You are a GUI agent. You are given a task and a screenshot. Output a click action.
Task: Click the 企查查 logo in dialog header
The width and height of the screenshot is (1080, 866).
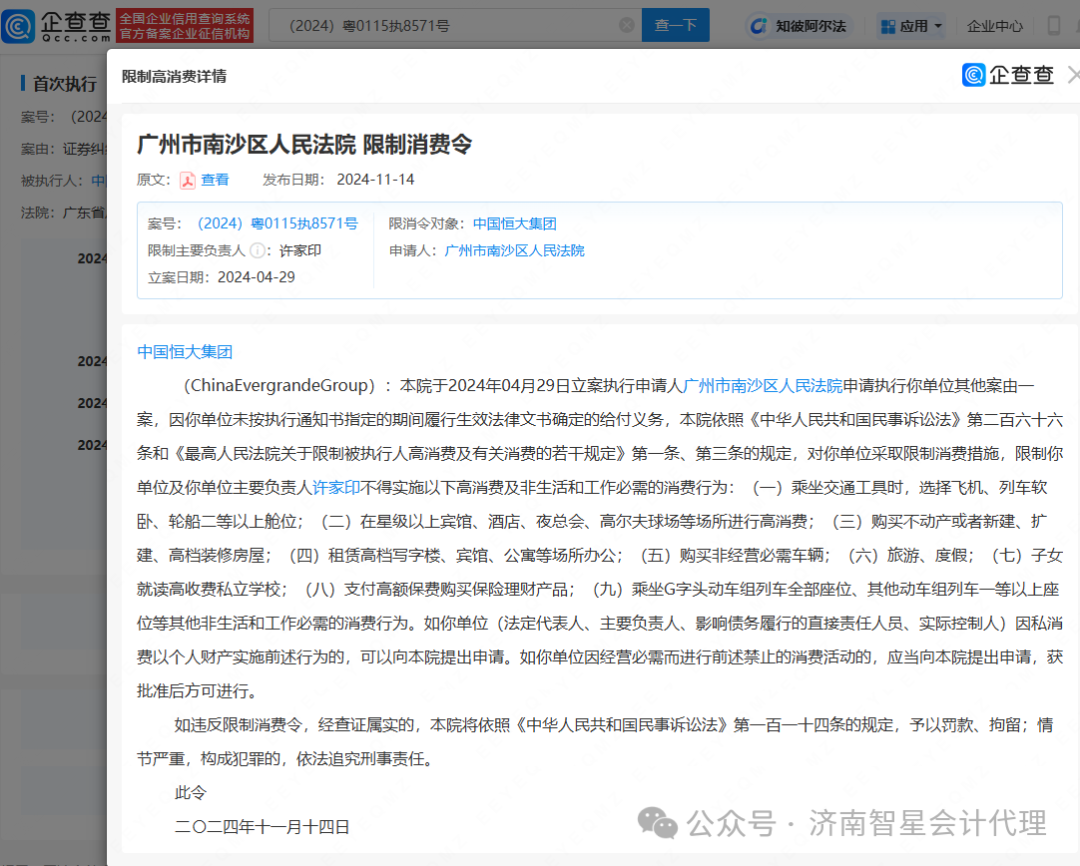1008,74
